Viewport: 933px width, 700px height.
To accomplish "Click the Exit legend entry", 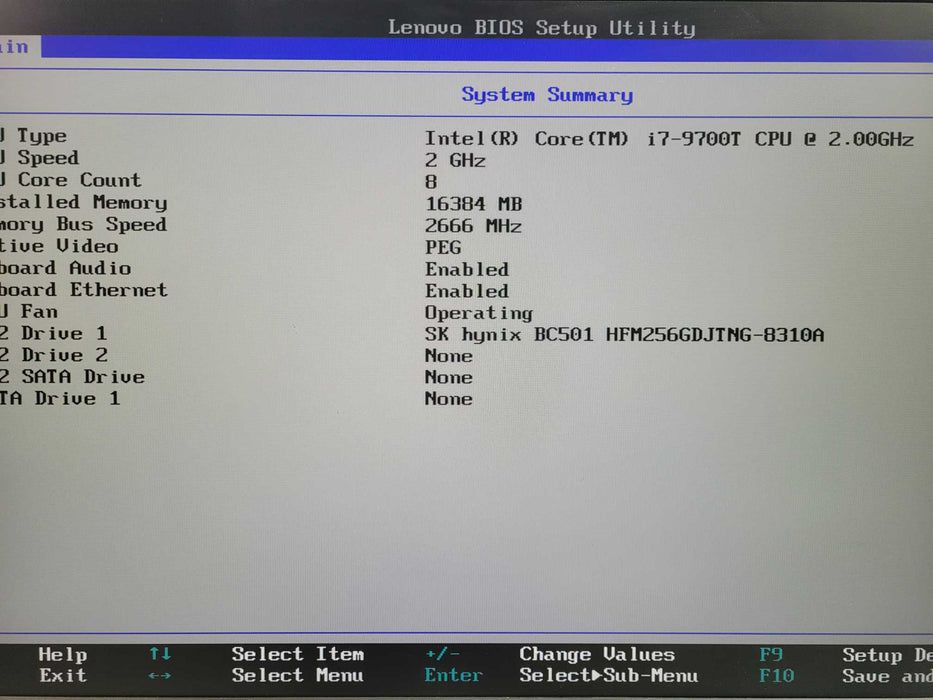I will click(x=63, y=676).
